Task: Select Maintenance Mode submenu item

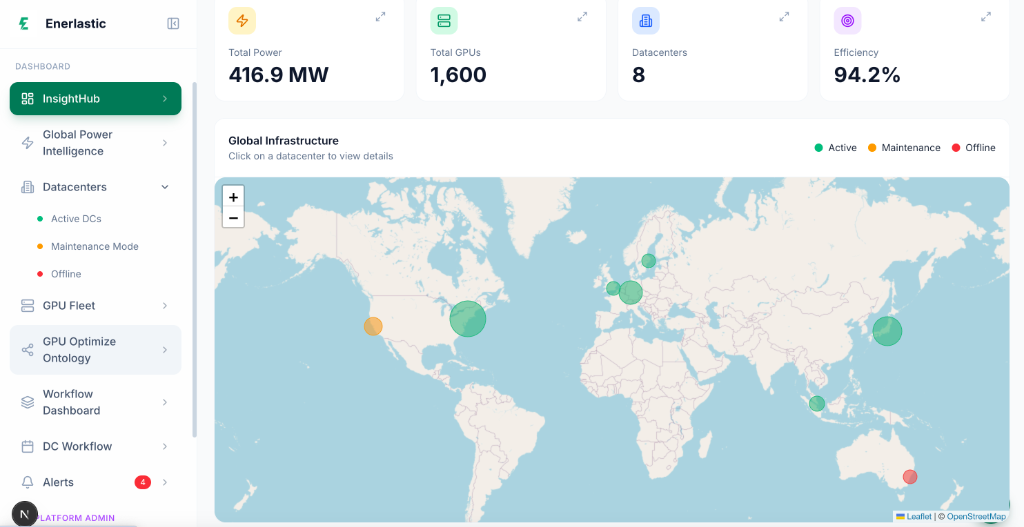Action: click(x=95, y=247)
